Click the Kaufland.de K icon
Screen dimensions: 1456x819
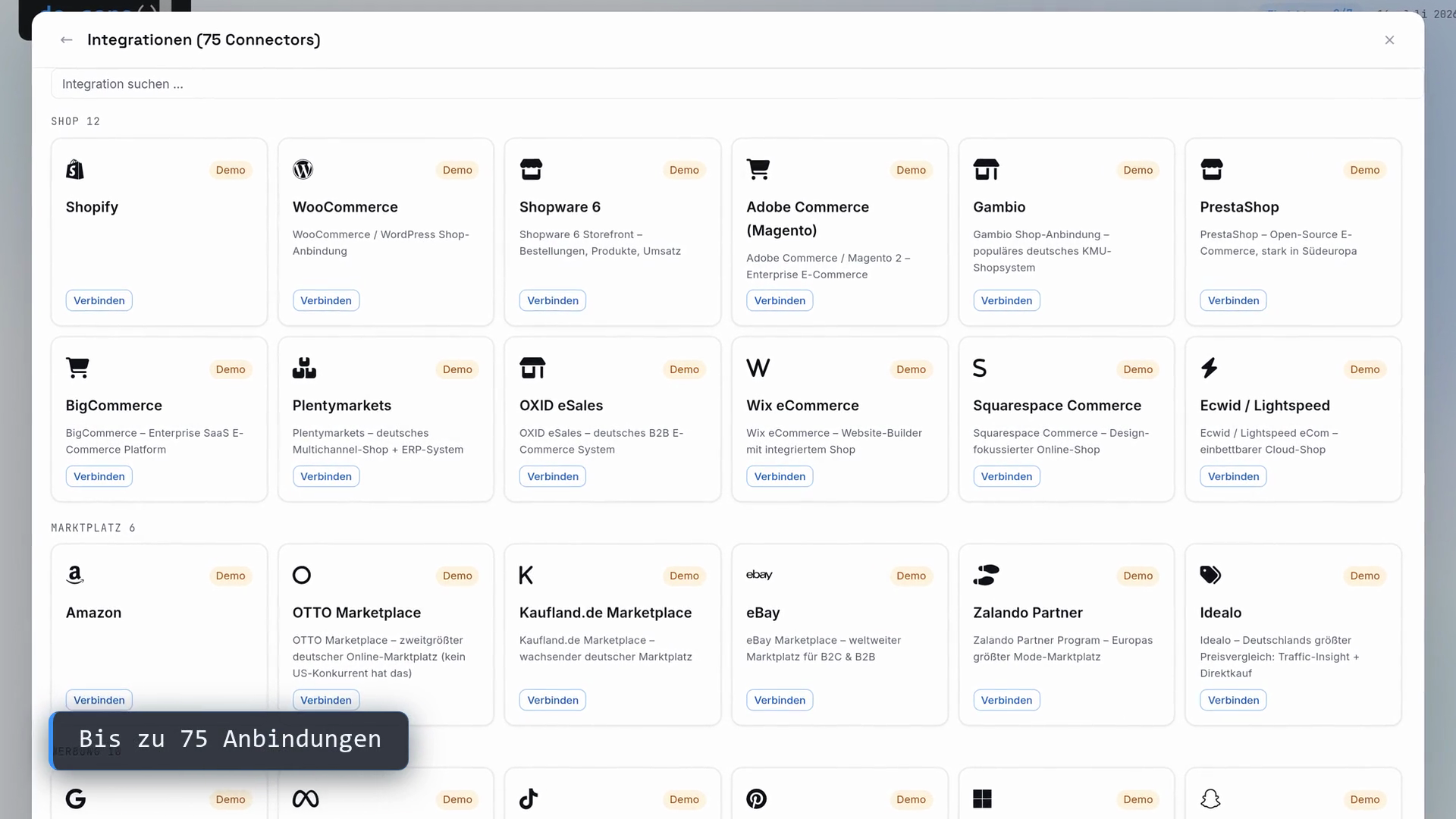point(526,575)
